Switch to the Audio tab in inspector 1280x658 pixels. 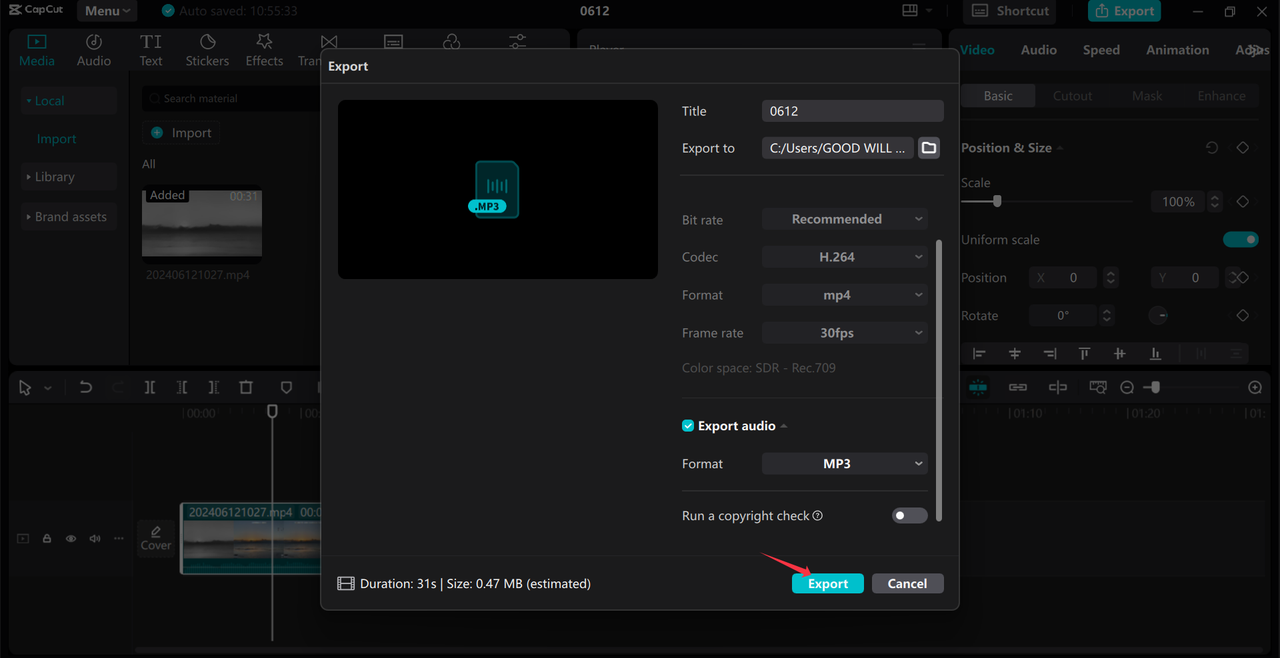click(1039, 50)
